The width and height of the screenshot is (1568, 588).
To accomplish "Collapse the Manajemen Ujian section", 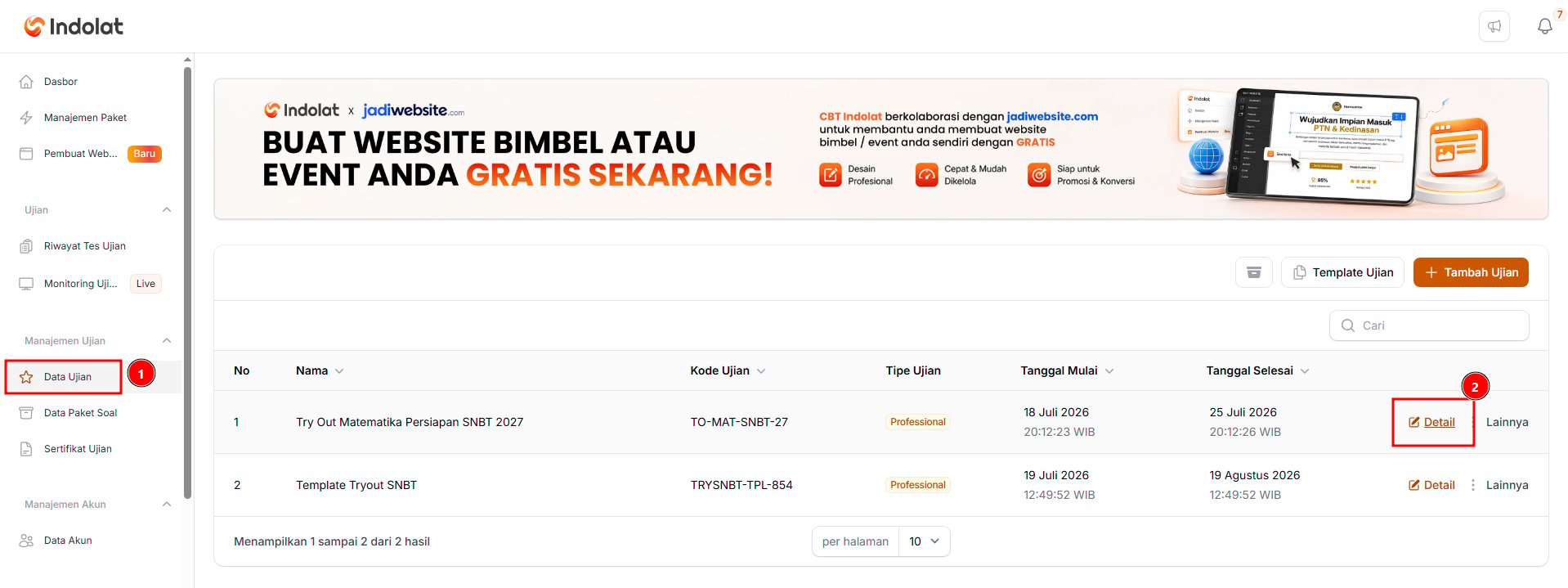I will click(x=167, y=341).
